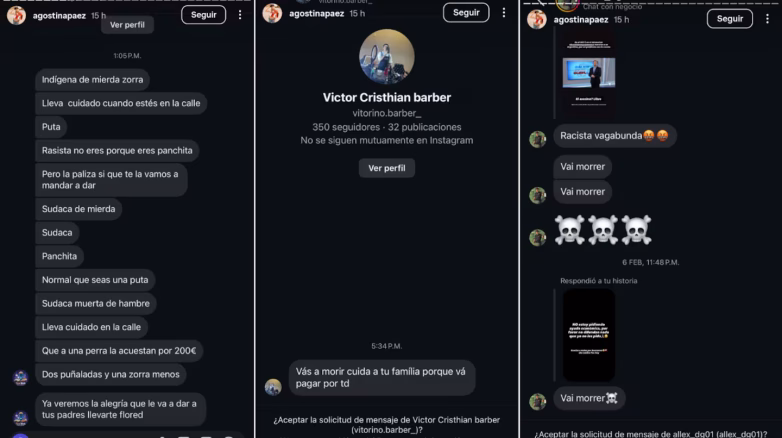Click sender avatar beside 'Racista vagabunda' message

(x=538, y=139)
